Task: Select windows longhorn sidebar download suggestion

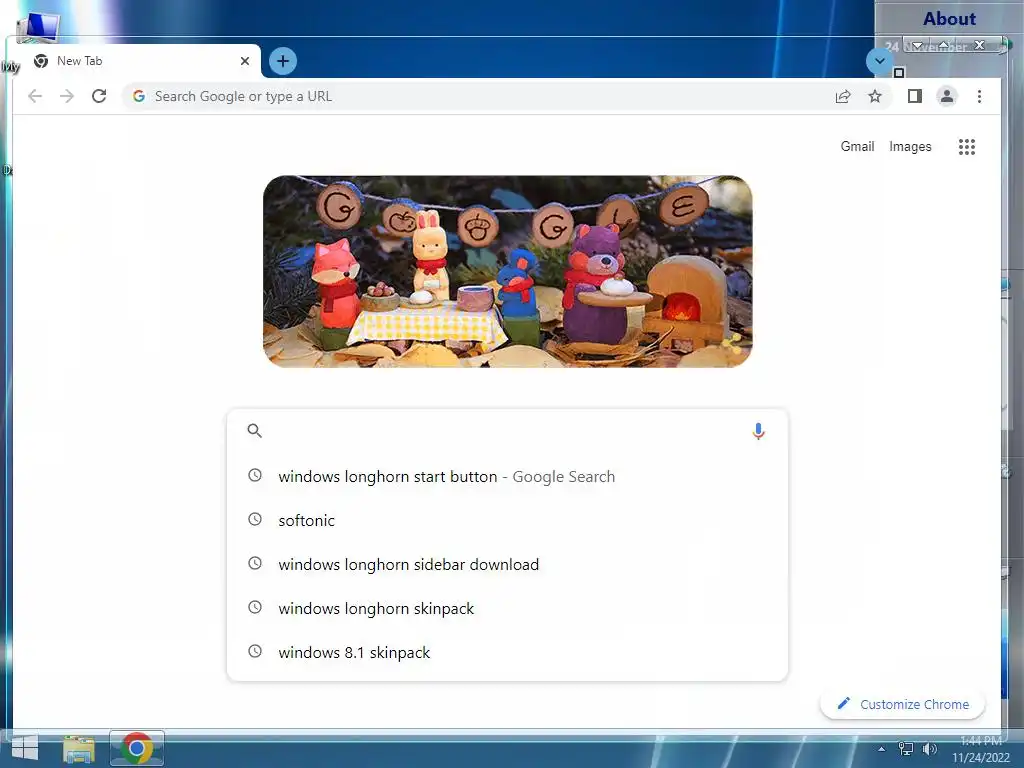Action: point(507,564)
